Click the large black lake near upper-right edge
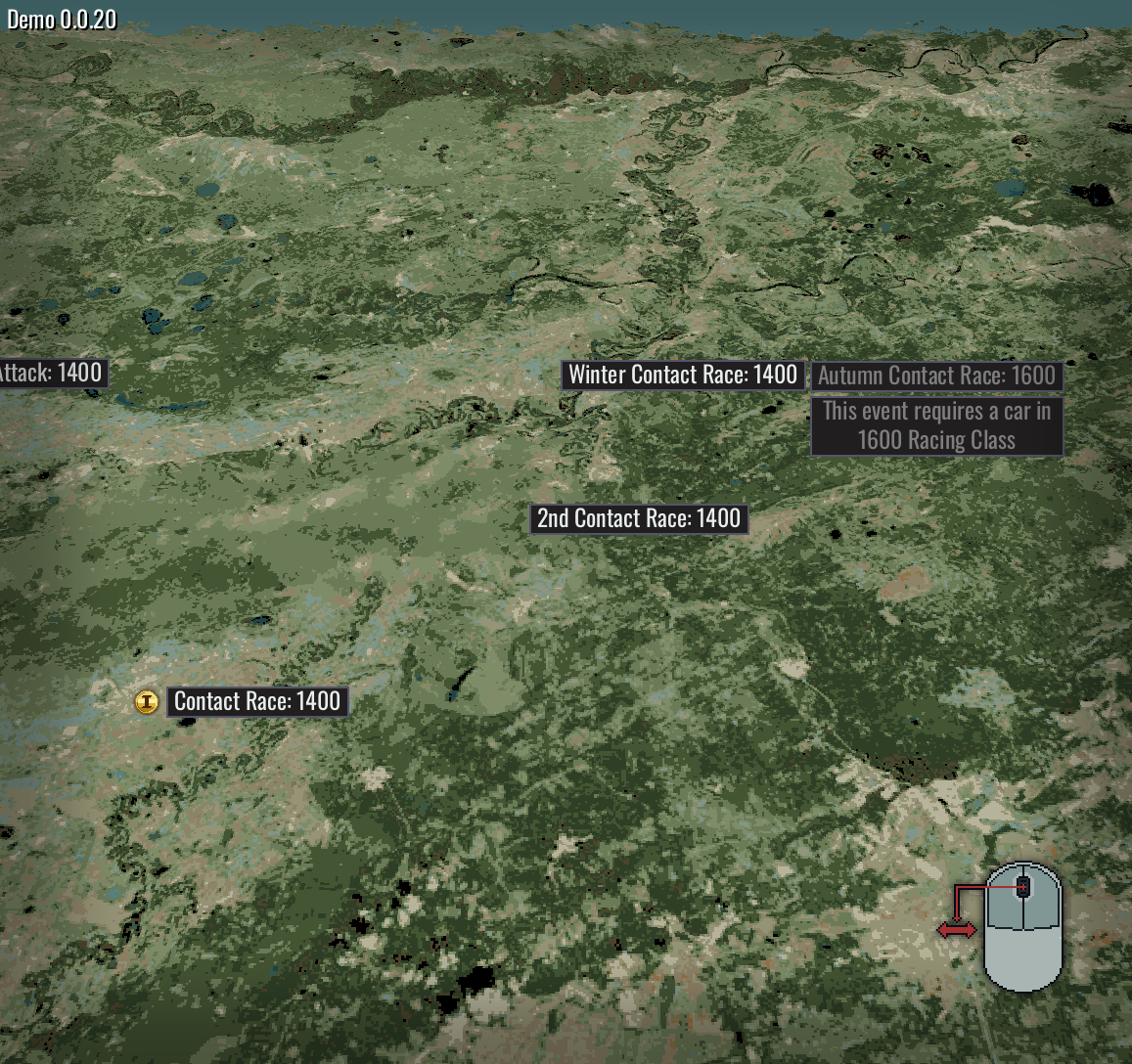The image size is (1132, 1064). coord(1093,194)
